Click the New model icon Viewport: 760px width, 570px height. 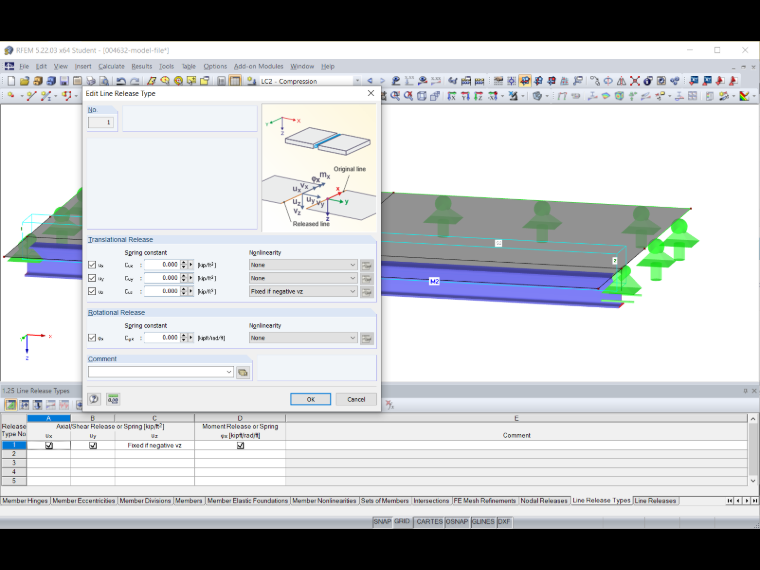(11, 81)
